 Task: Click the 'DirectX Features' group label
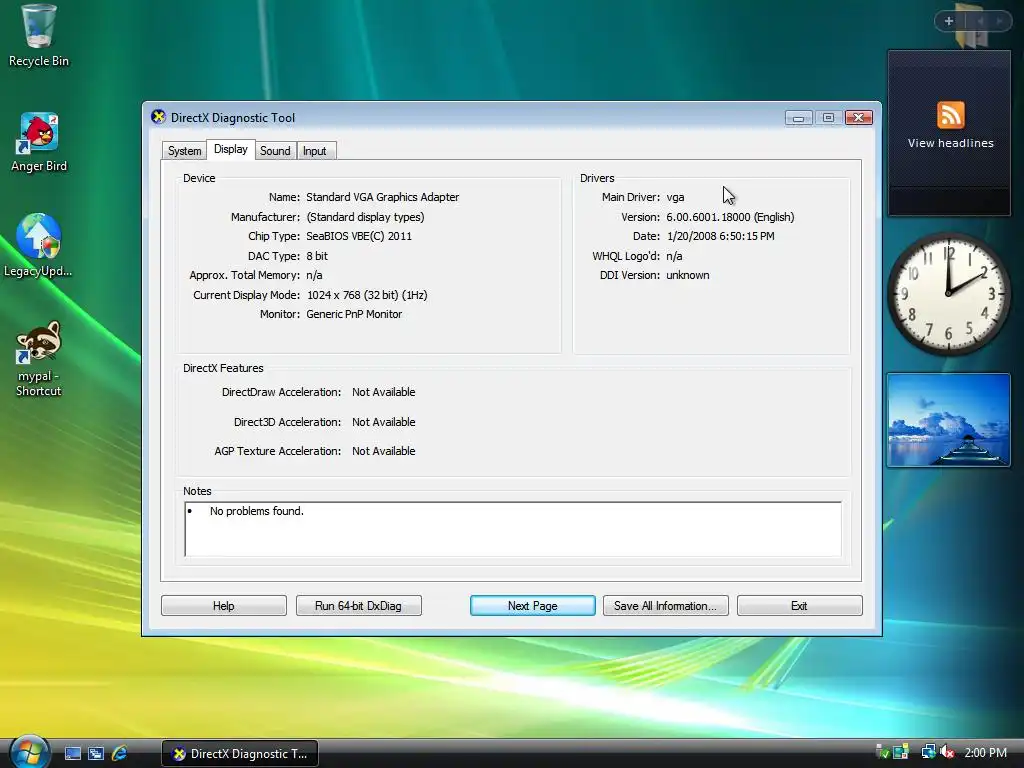click(223, 368)
